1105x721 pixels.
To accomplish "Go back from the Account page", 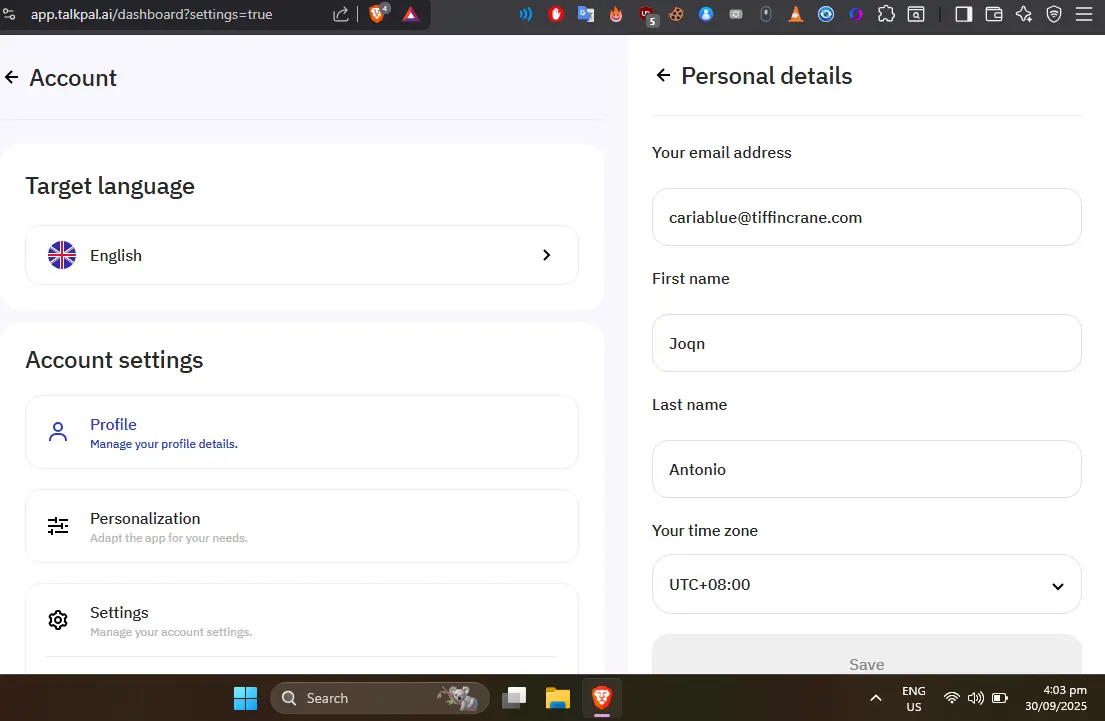I will click(11, 77).
